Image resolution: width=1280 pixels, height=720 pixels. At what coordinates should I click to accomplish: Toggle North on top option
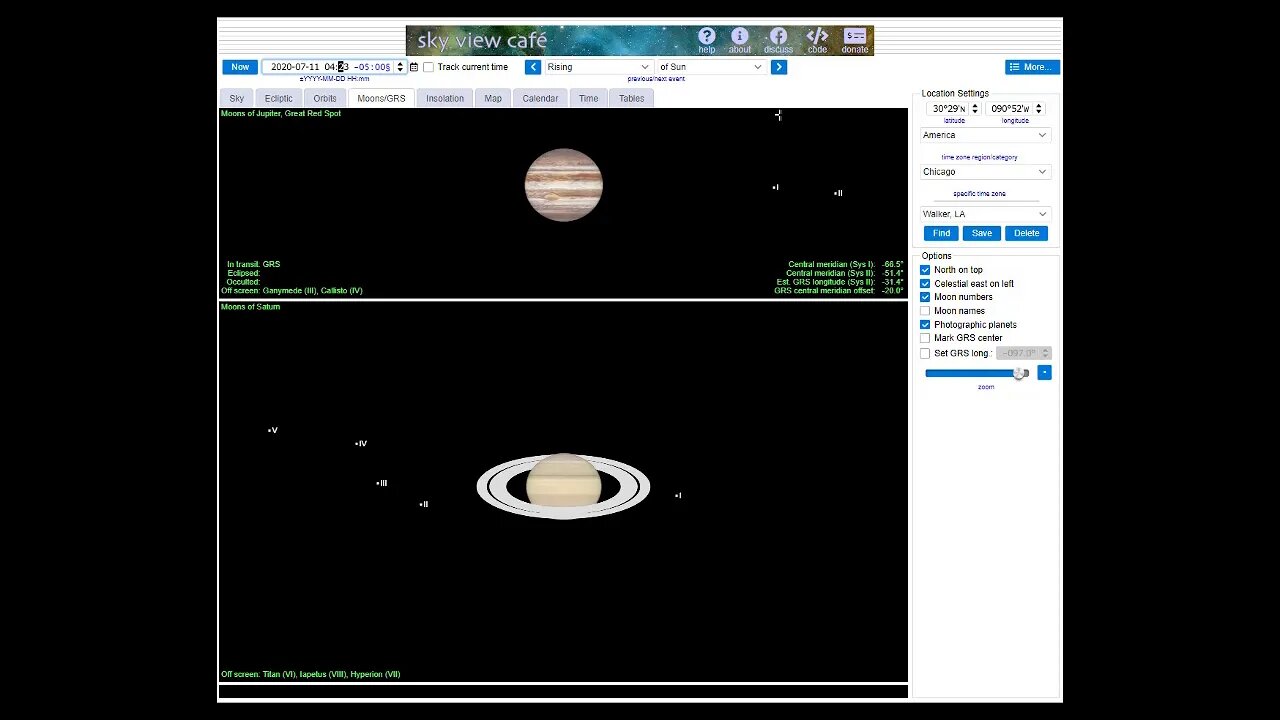click(x=925, y=270)
